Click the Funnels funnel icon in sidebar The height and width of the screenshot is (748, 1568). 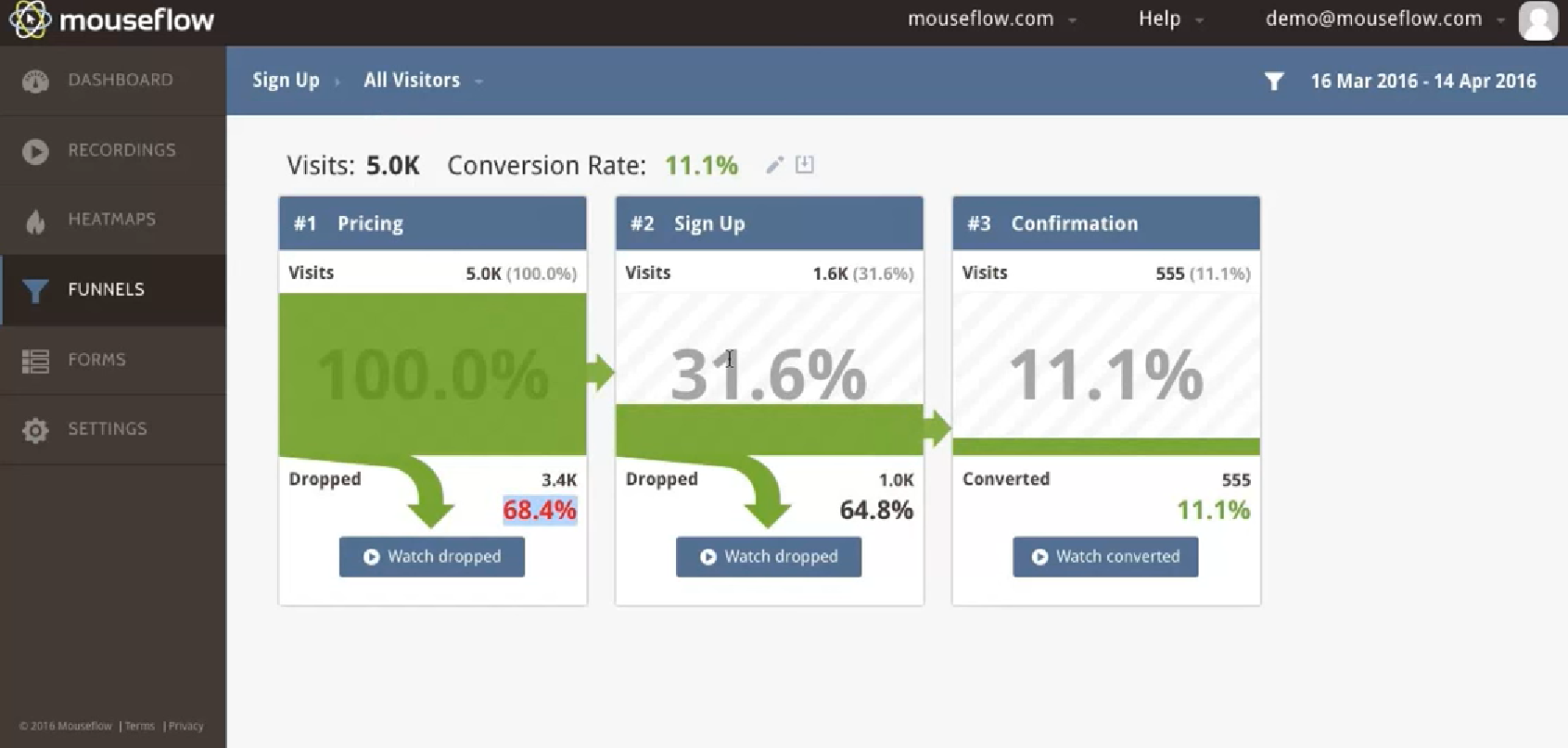pos(35,290)
